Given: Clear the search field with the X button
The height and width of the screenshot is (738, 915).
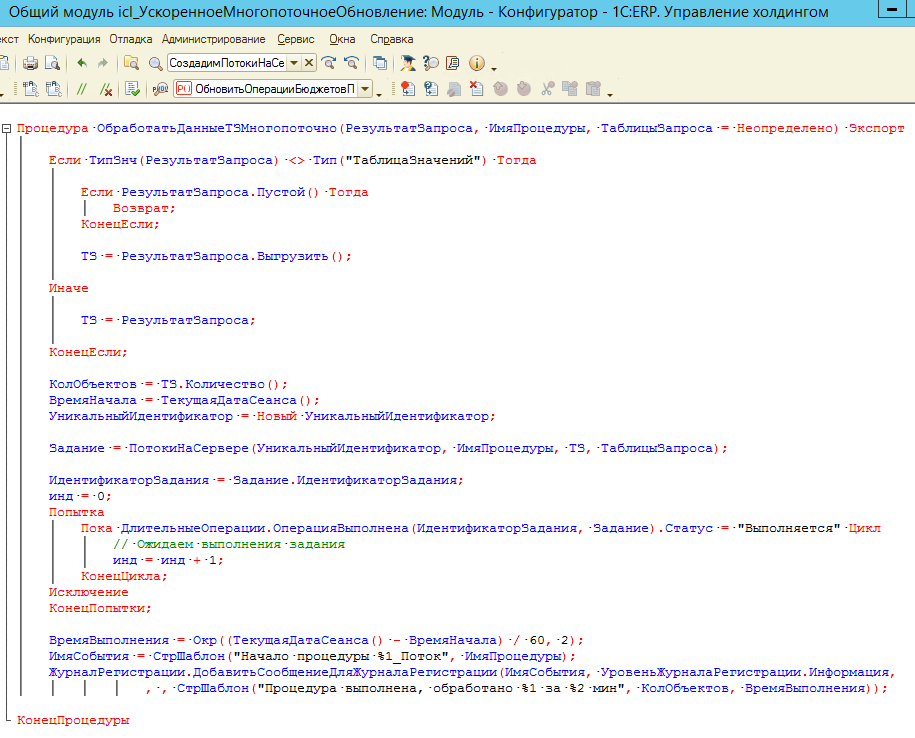Looking at the screenshot, I should pyautogui.click(x=309, y=62).
